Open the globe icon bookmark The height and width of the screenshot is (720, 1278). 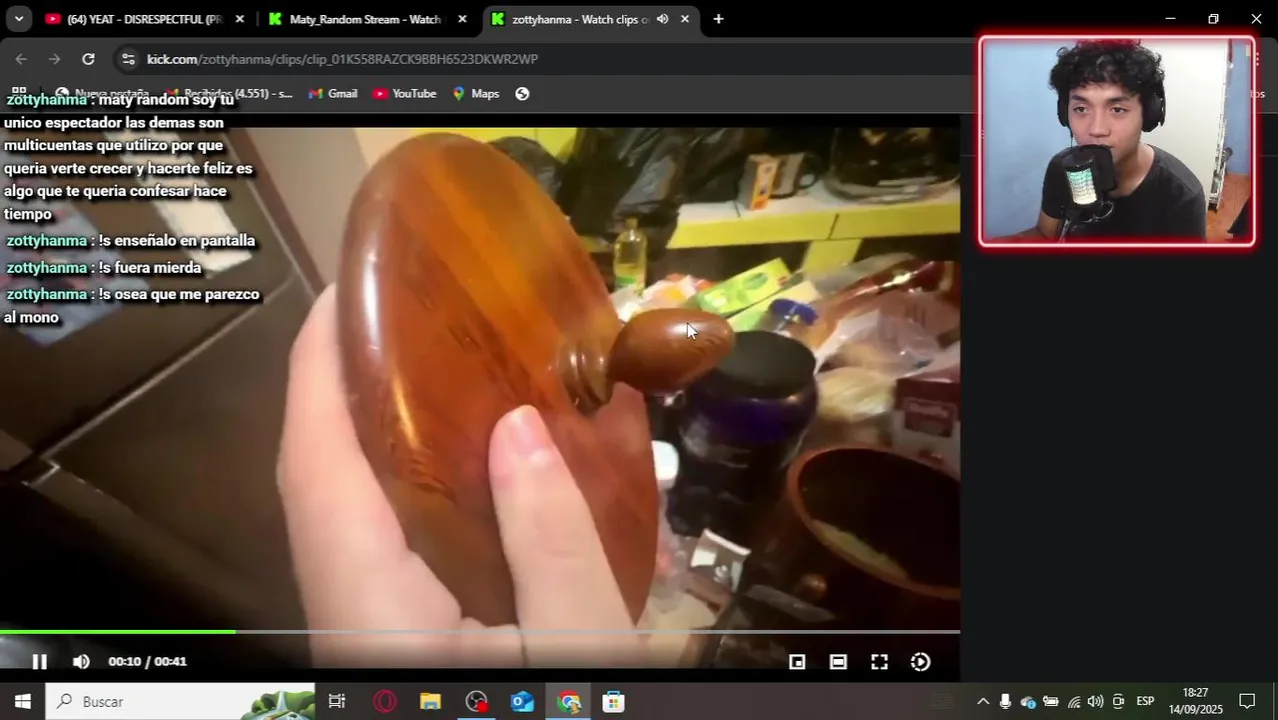[x=522, y=93]
